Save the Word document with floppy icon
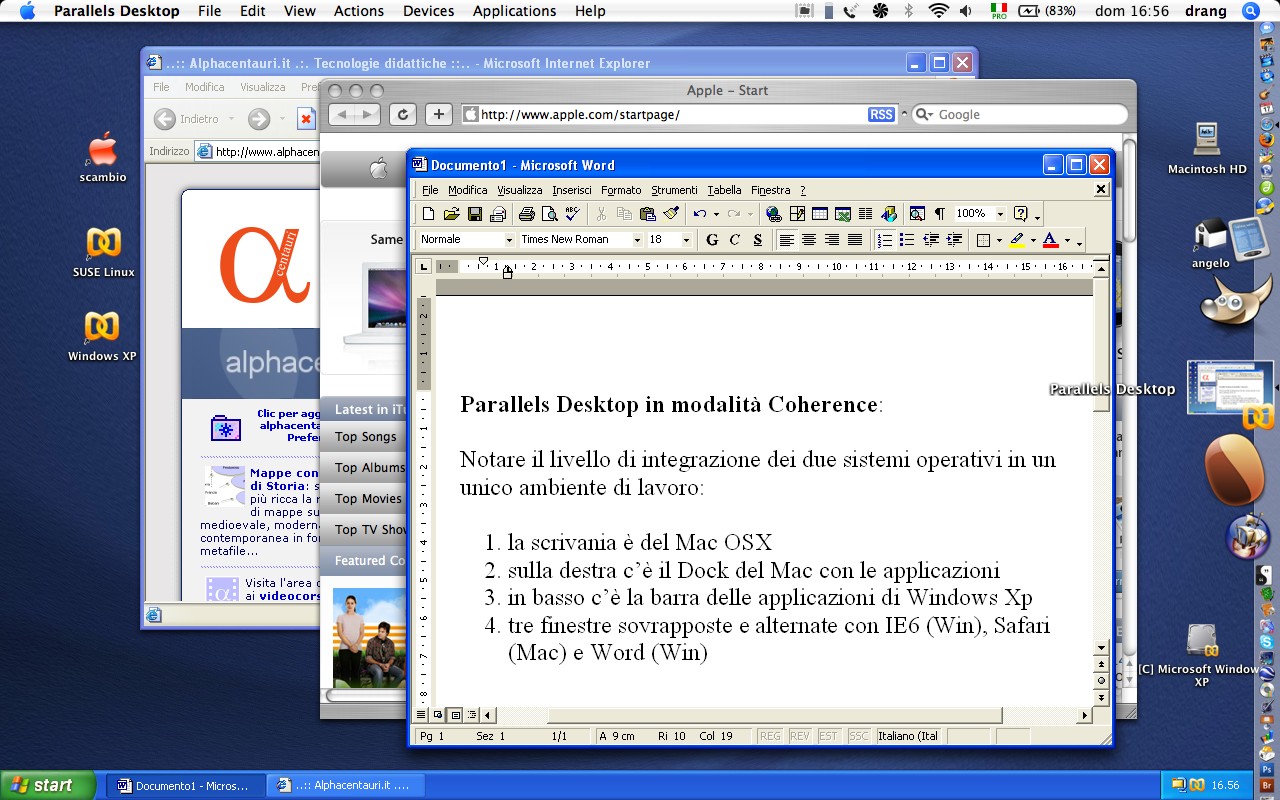Image resolution: width=1280 pixels, height=800 pixels. coord(475,214)
